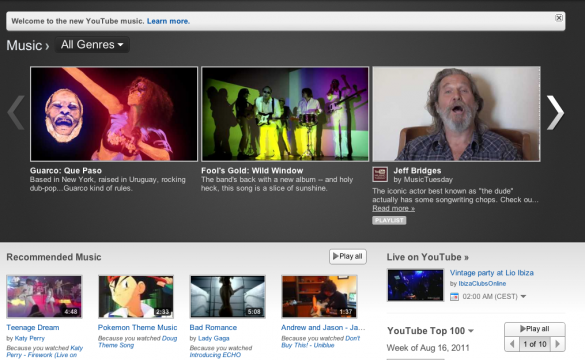Close the welcome banner with the X icon

559,18
